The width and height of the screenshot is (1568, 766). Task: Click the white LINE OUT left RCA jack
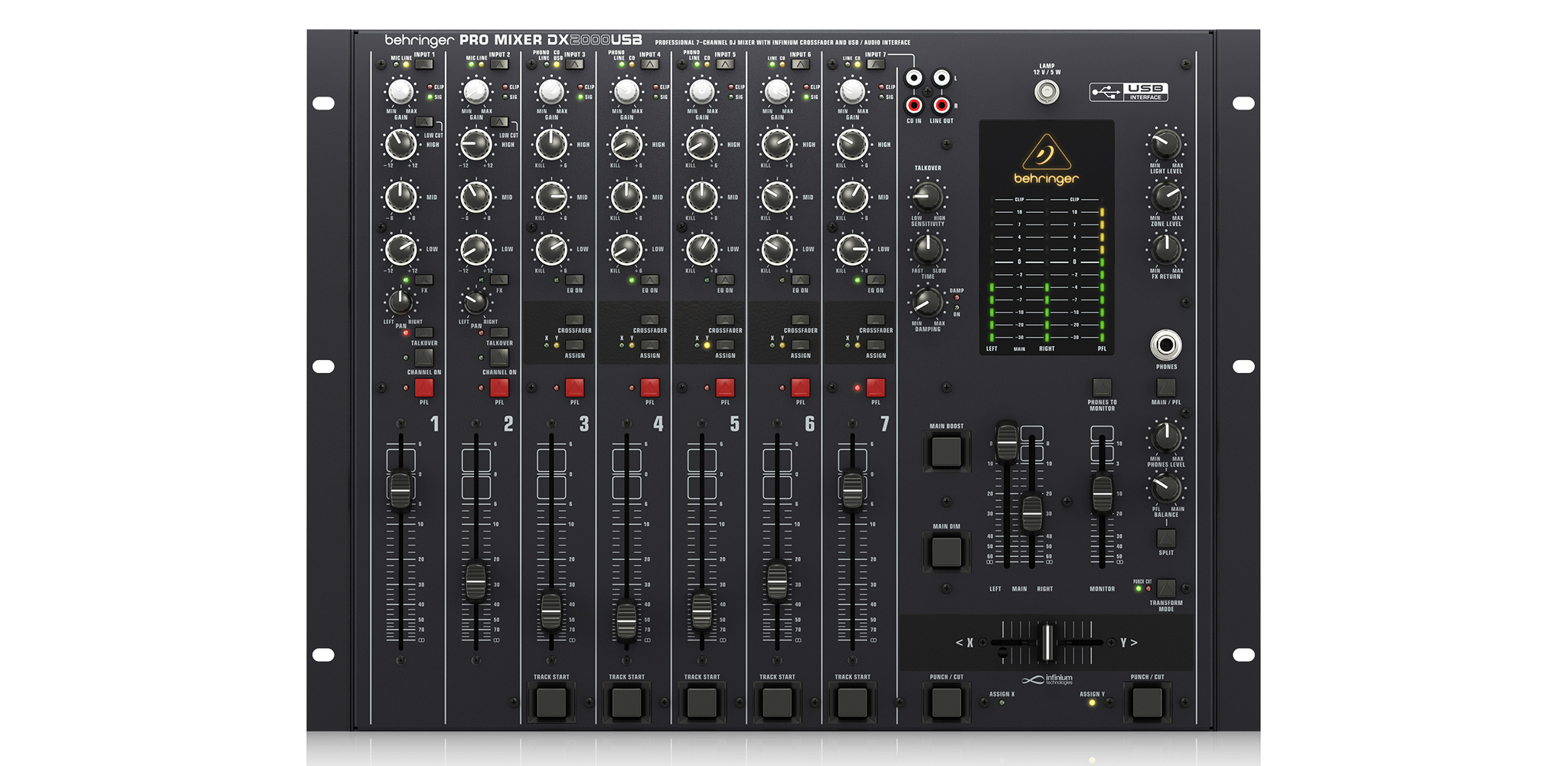pyautogui.click(x=942, y=78)
